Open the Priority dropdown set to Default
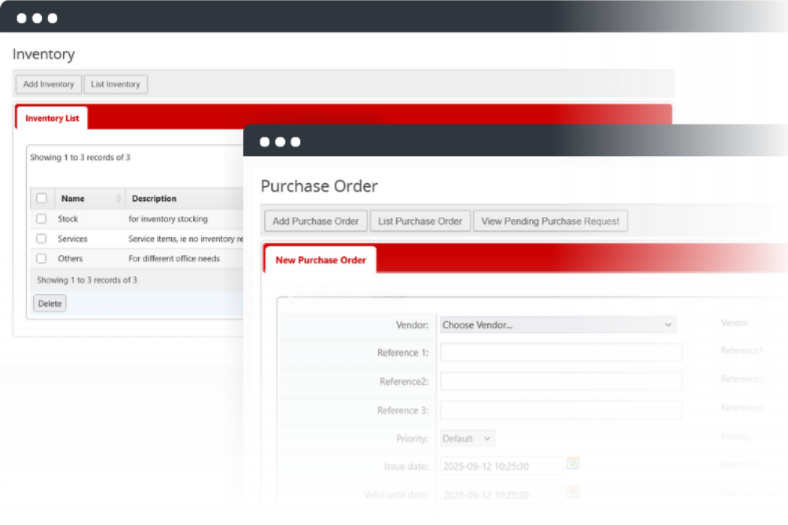Image resolution: width=788 pixels, height=525 pixels. click(467, 438)
